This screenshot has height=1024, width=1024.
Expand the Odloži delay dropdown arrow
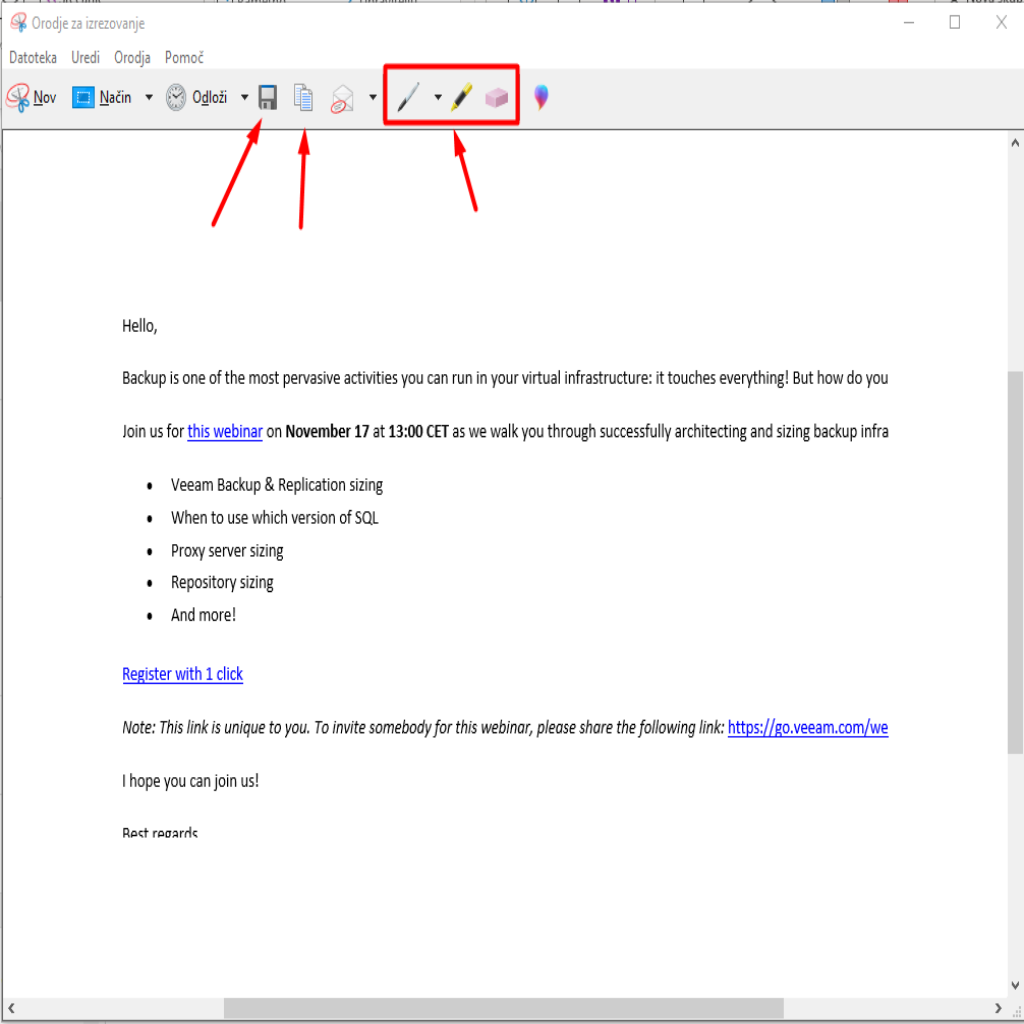(245, 97)
